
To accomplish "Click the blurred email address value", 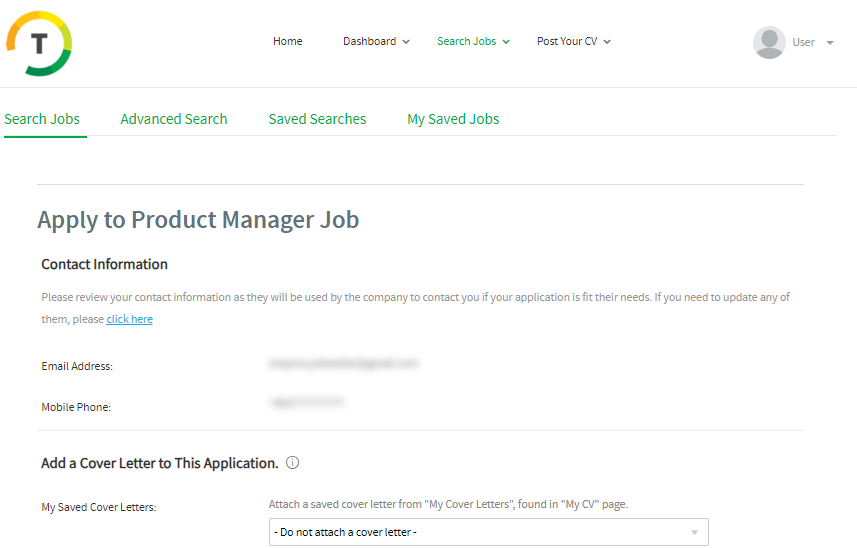I will point(343,364).
